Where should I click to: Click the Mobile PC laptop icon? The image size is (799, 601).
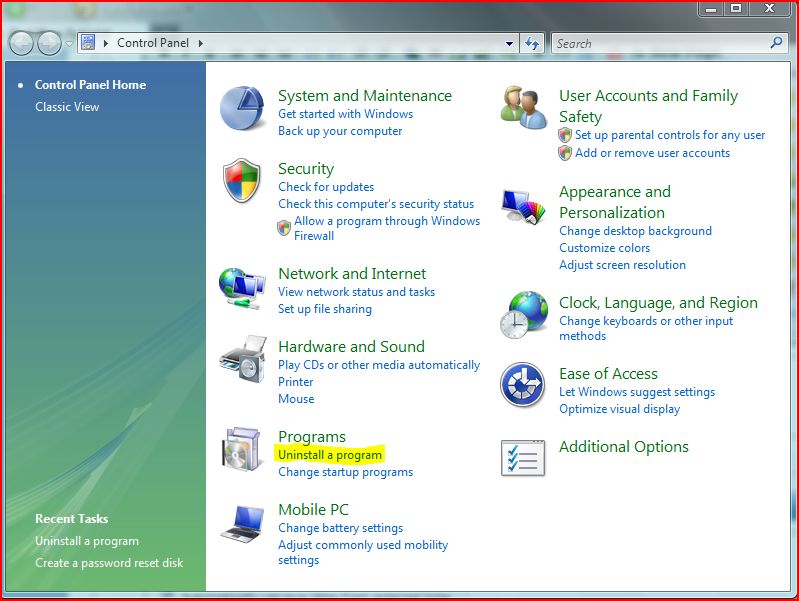(243, 524)
